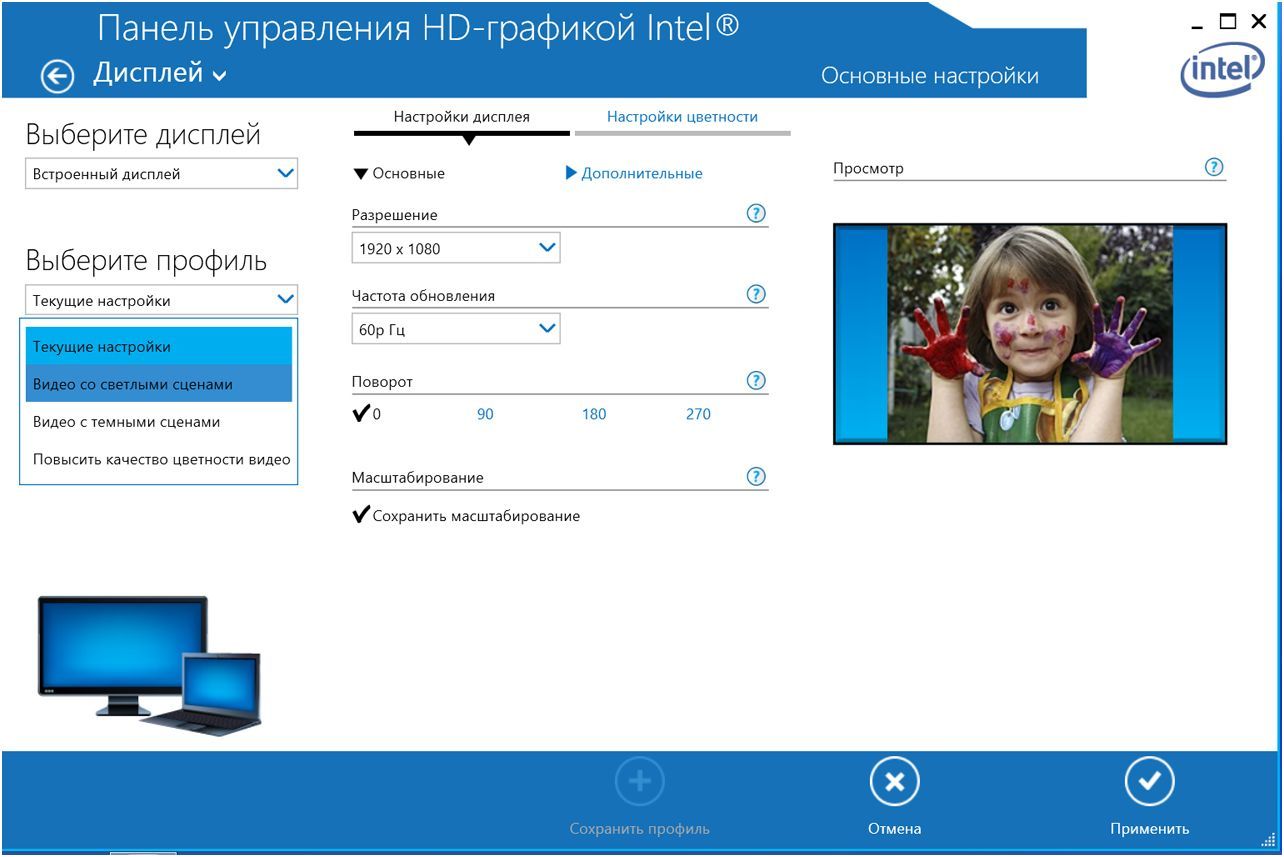The width and height of the screenshot is (1284, 857).
Task: Click the Применить button
Action: pos(1150,792)
